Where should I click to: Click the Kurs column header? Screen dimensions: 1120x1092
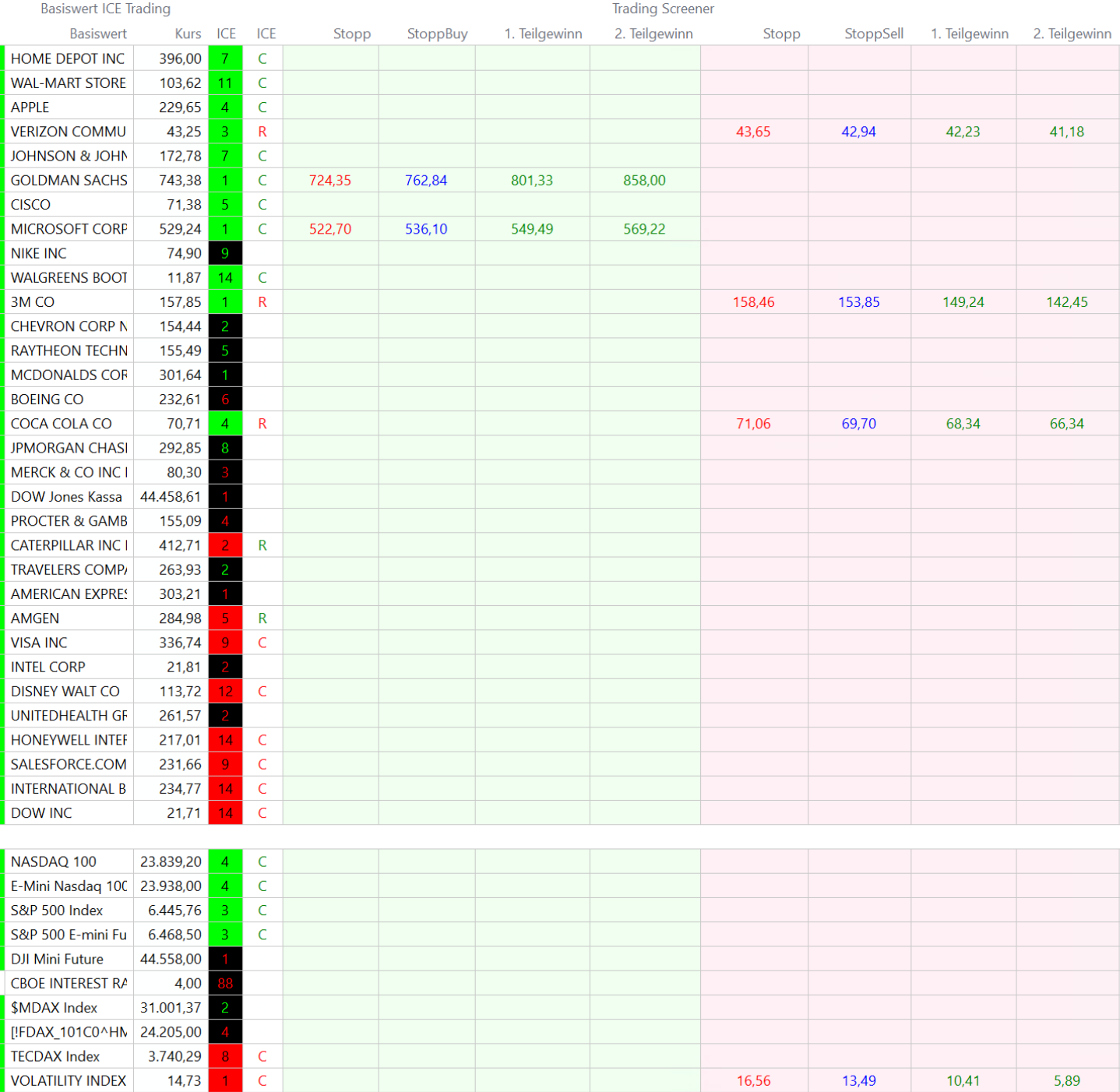click(x=188, y=33)
